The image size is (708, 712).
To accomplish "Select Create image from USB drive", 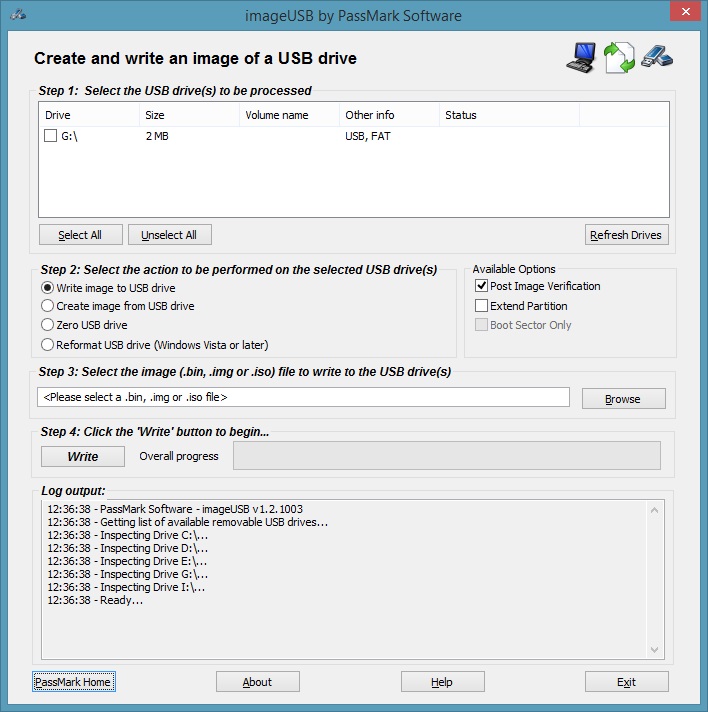I will pyautogui.click(x=47, y=306).
